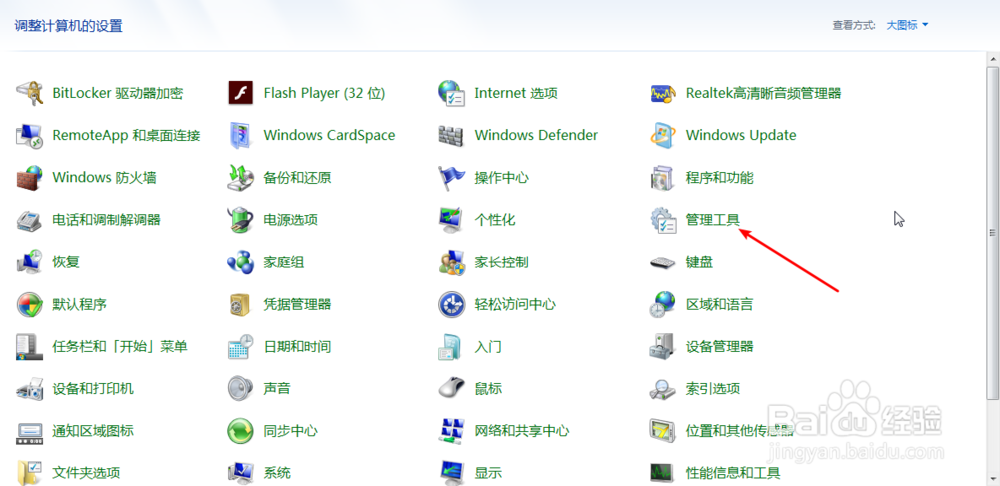This screenshot has height=486, width=1000.
Task: Open the 区域和语言 text link
Action: click(x=719, y=304)
